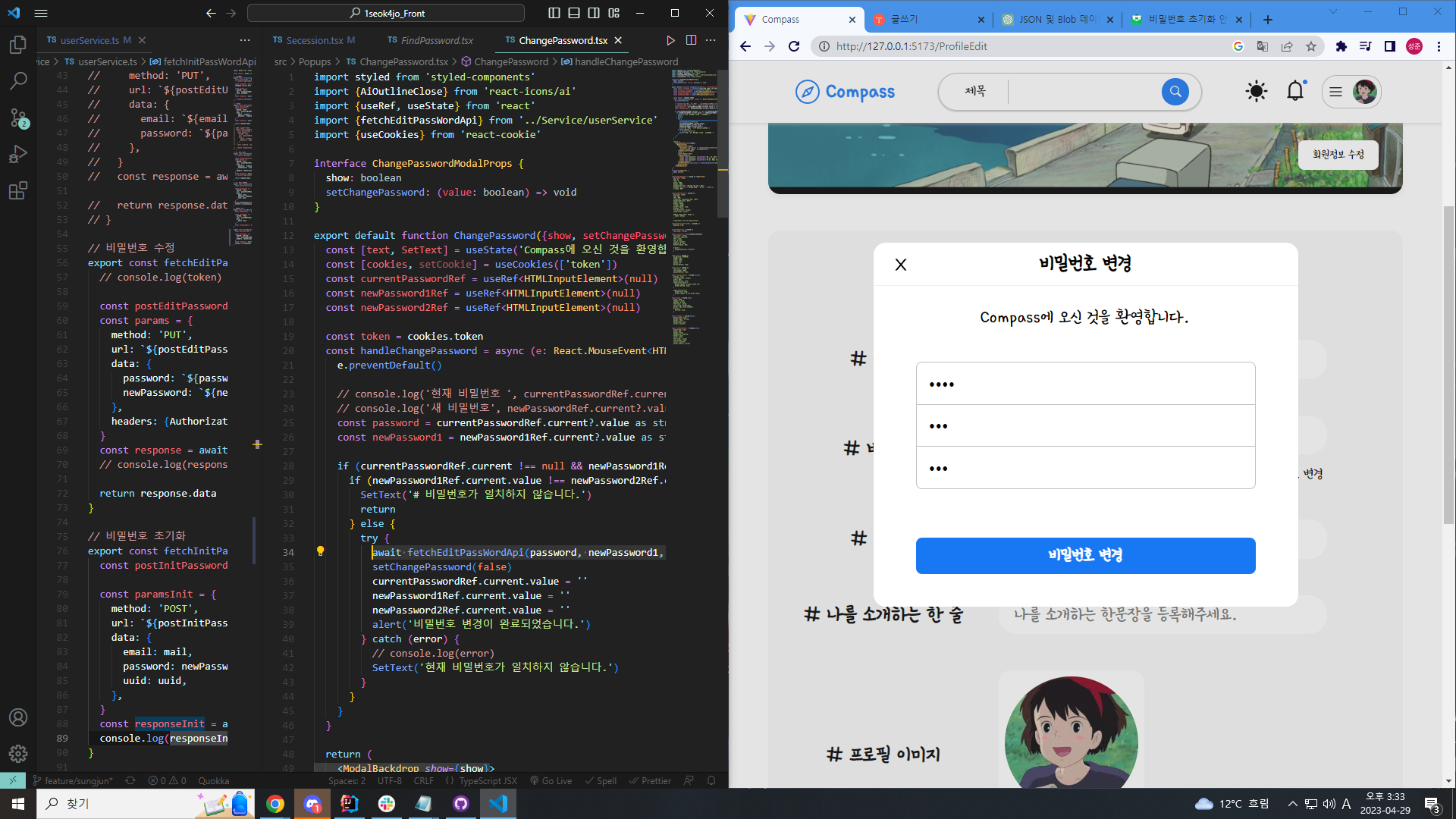Click the blue 비밀번호 변경 button

(x=1085, y=556)
